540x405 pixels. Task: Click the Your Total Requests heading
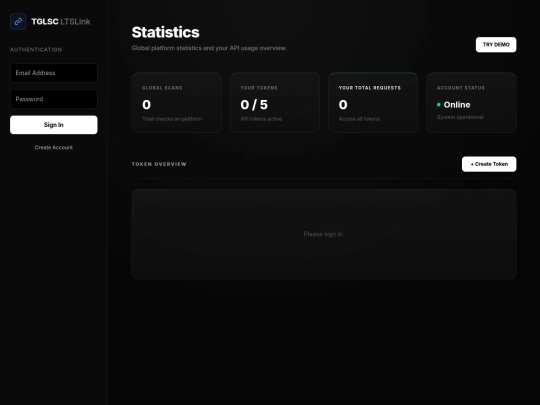click(x=370, y=88)
